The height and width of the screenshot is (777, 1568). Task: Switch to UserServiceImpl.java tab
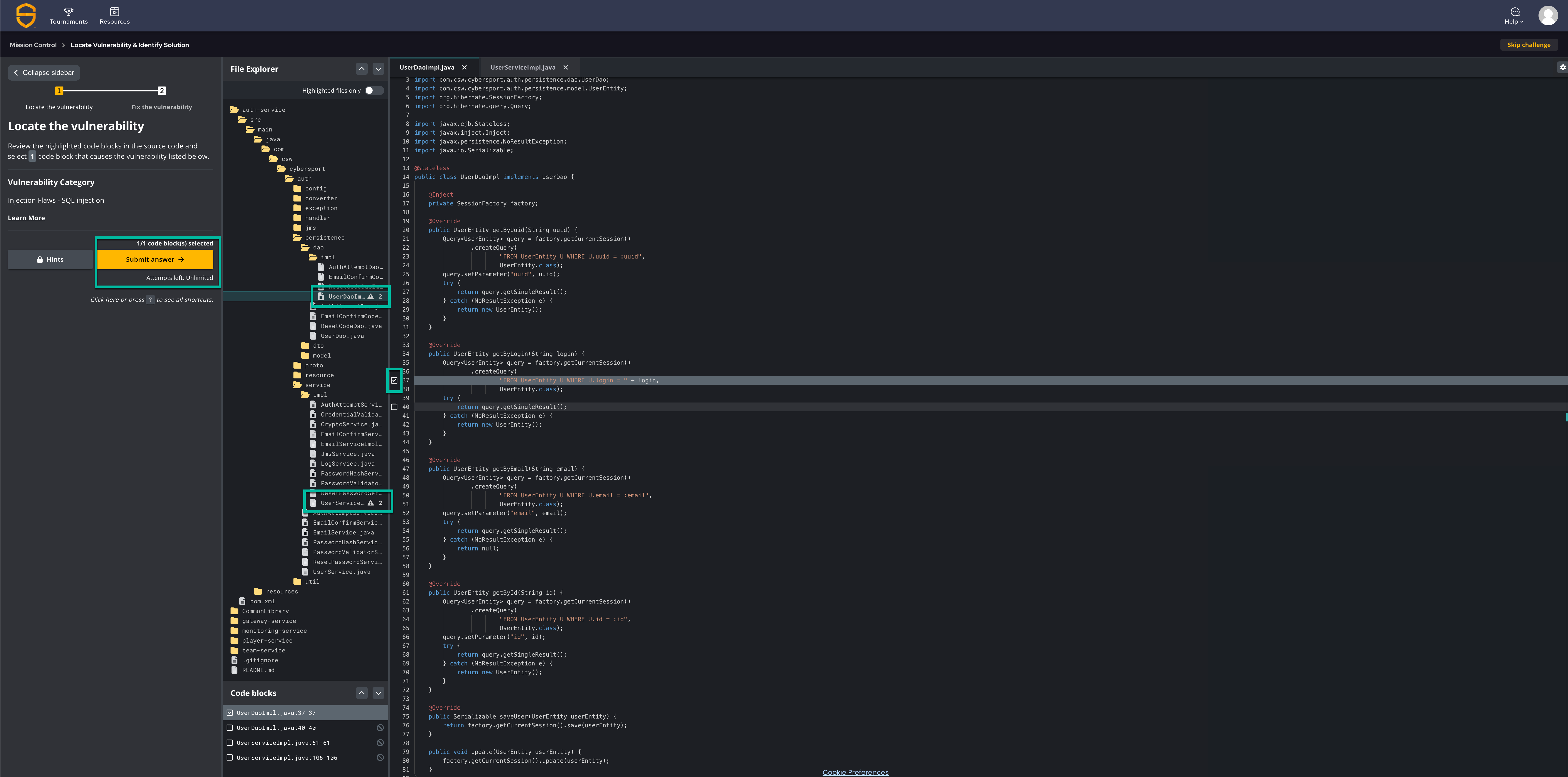[x=522, y=68]
